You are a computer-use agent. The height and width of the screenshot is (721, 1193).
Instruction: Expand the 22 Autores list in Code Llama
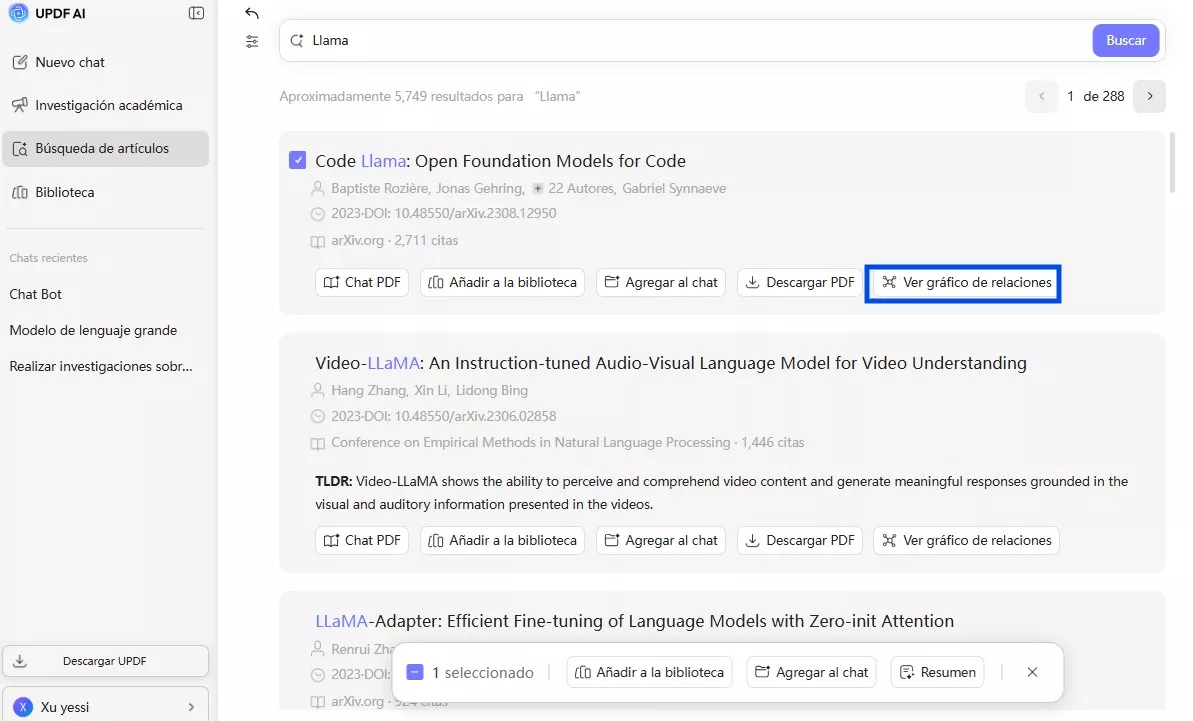pyautogui.click(x=574, y=189)
